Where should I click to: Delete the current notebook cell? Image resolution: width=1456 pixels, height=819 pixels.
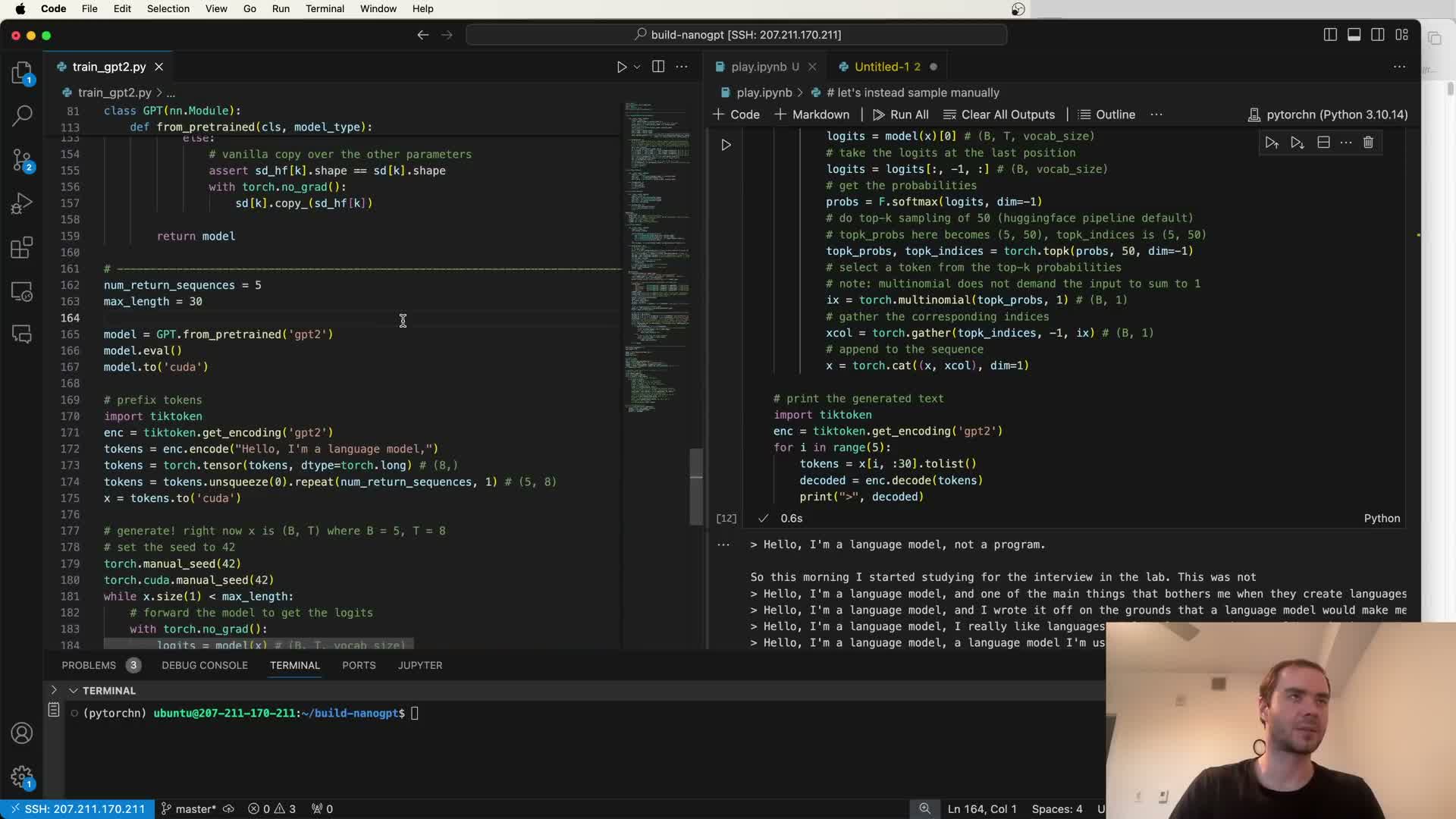pos(1368,143)
